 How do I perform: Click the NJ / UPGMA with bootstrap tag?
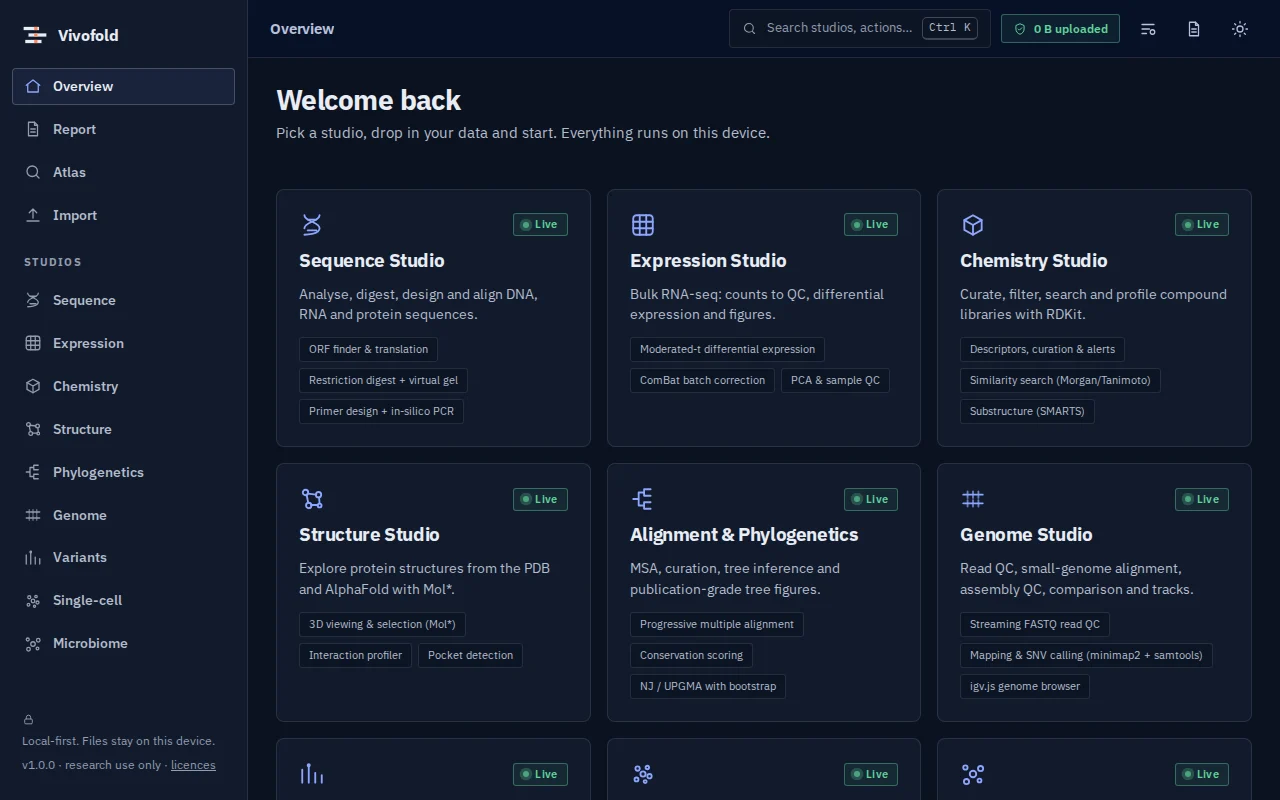pyautogui.click(x=708, y=686)
